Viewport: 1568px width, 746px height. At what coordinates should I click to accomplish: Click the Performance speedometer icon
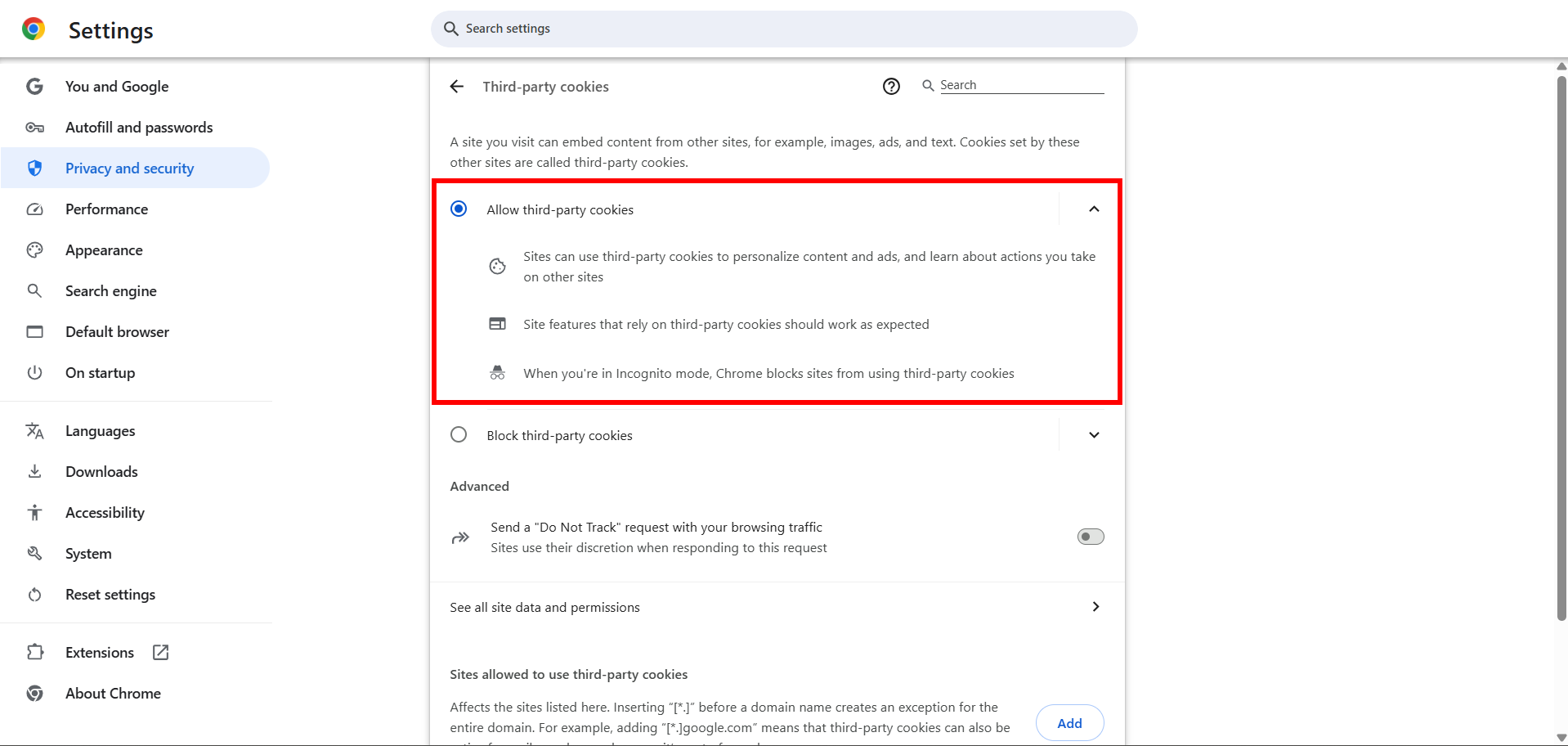(x=34, y=209)
